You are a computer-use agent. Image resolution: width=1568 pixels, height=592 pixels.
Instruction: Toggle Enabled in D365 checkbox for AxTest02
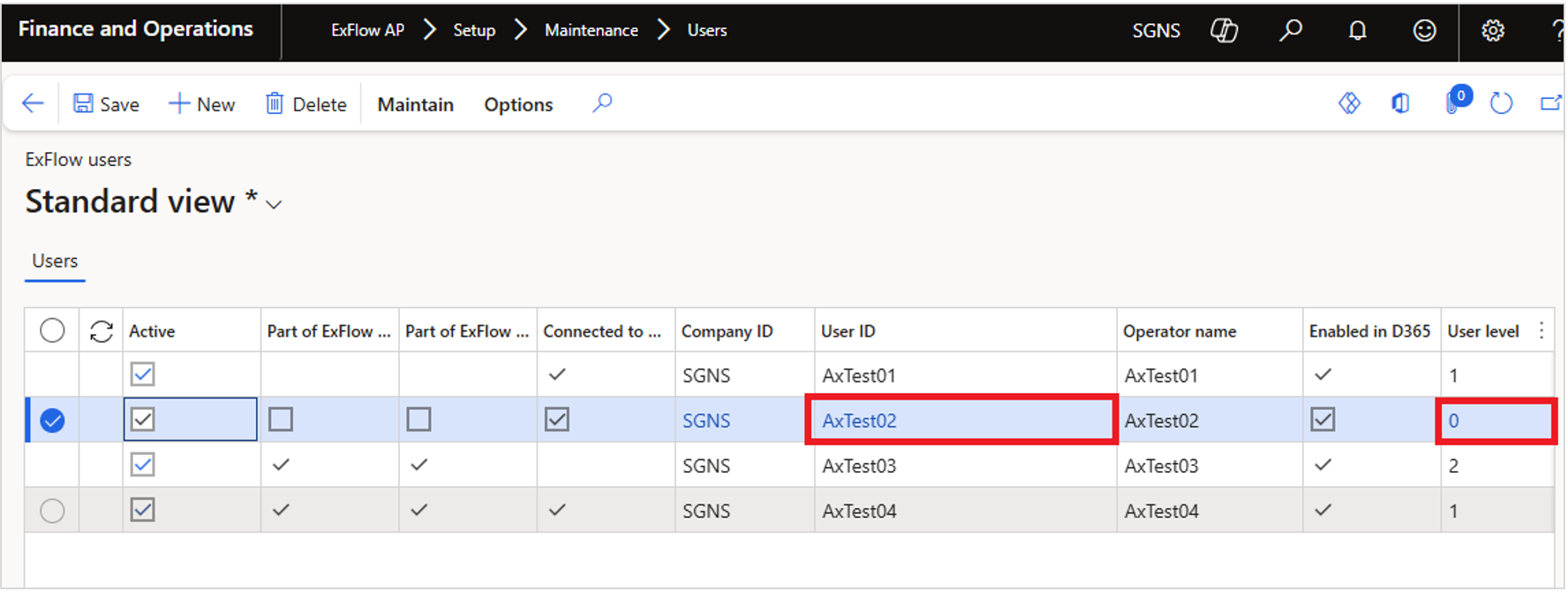1323,419
